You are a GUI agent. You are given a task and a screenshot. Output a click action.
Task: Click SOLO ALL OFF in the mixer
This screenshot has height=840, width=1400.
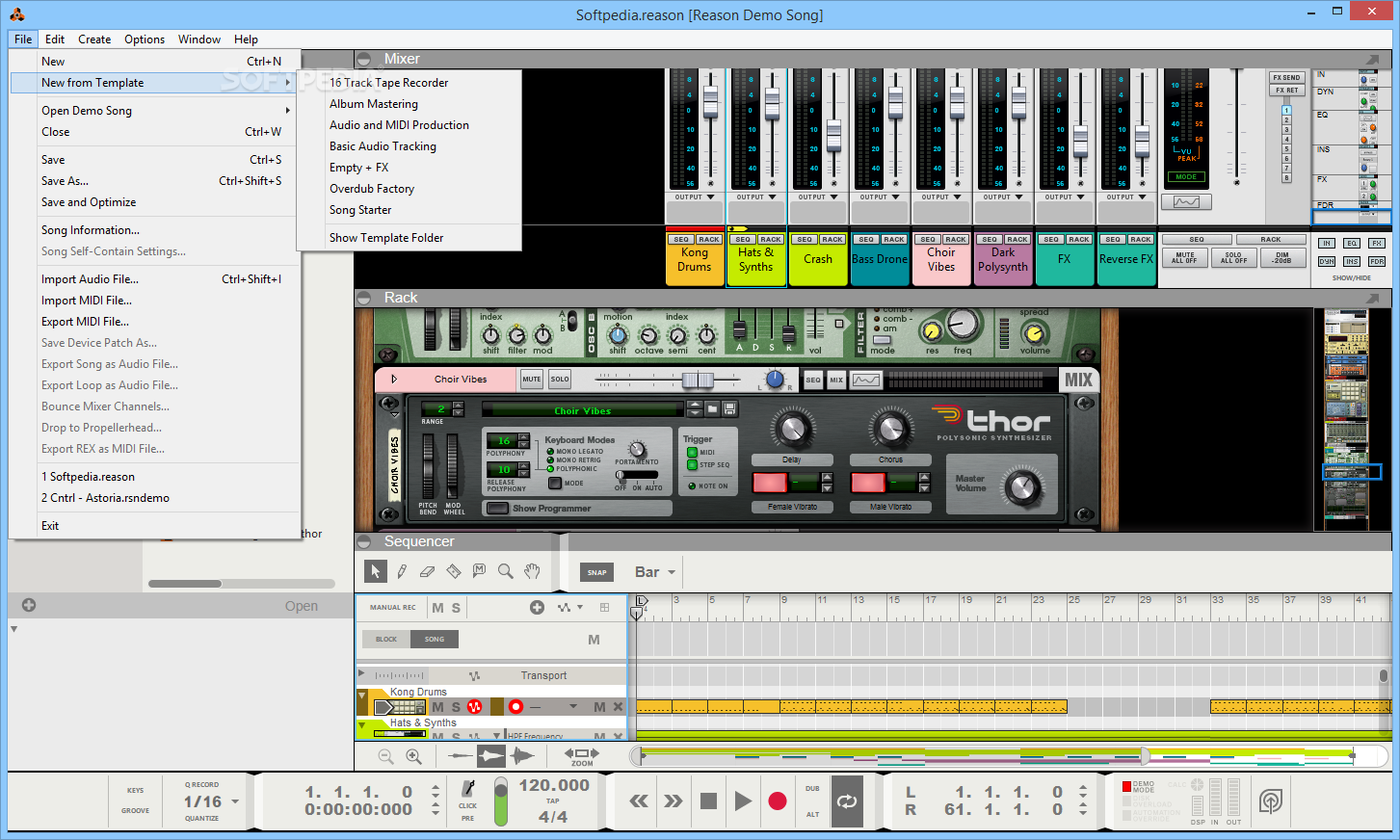point(1233,258)
